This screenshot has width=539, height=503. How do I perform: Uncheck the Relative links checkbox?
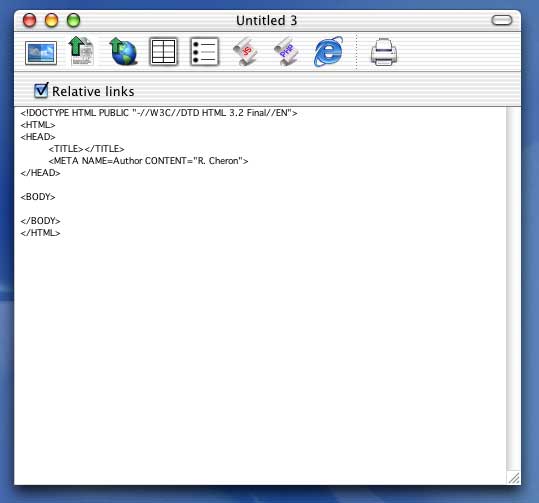(x=41, y=90)
